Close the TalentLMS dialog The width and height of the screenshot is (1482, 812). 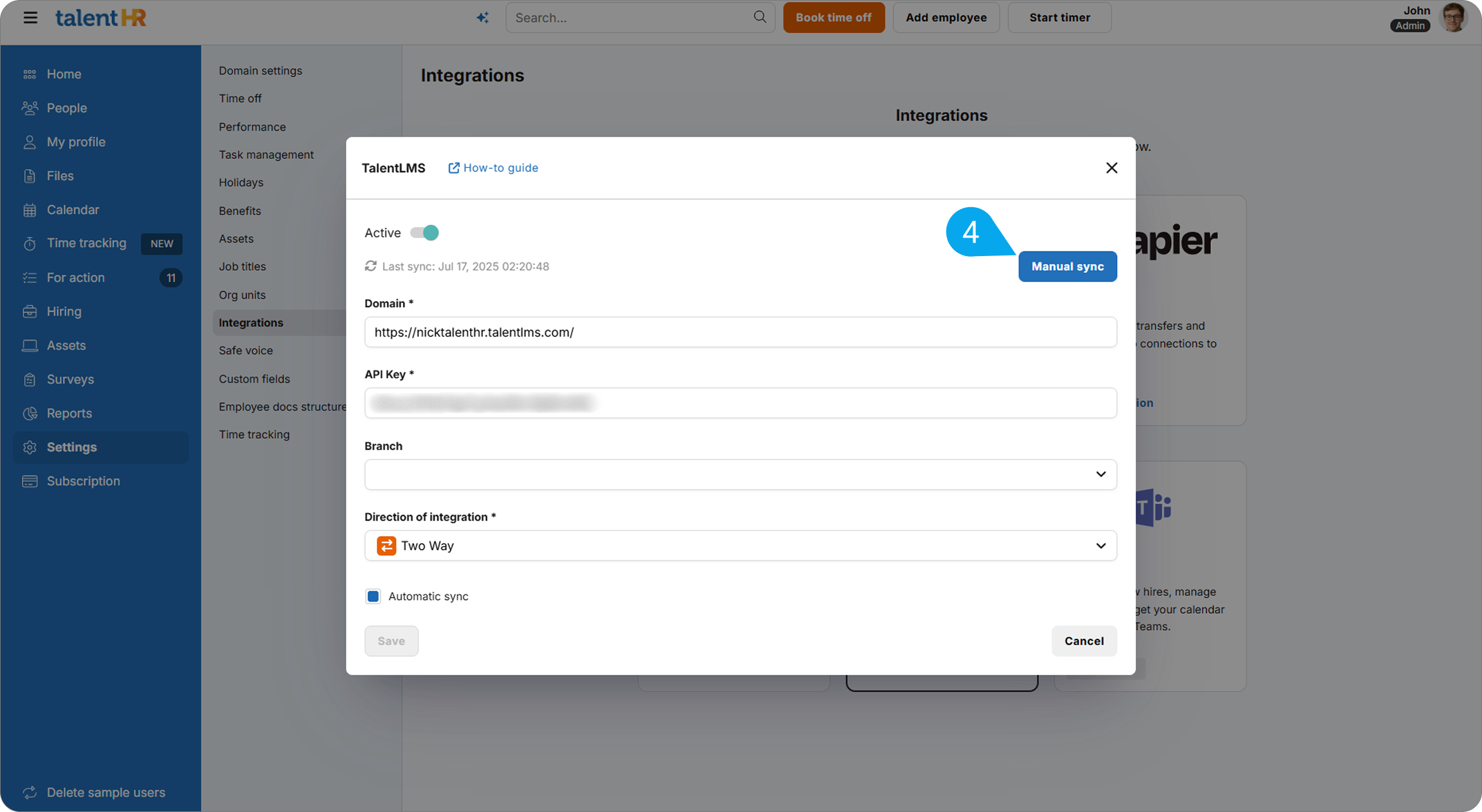coord(1111,168)
